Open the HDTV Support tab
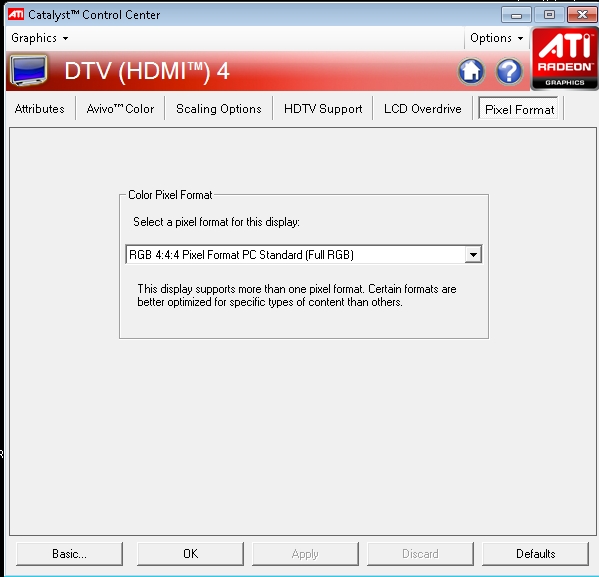 point(323,109)
